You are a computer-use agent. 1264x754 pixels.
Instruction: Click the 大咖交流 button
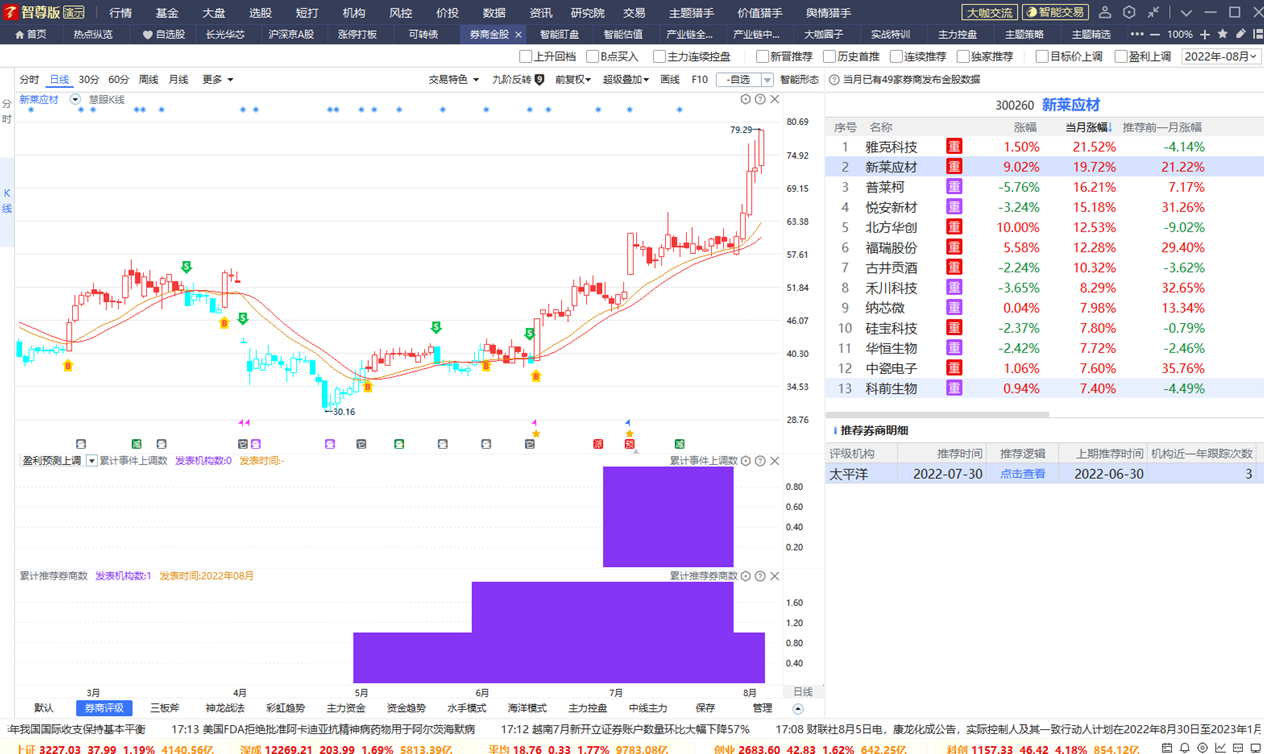[x=990, y=13]
